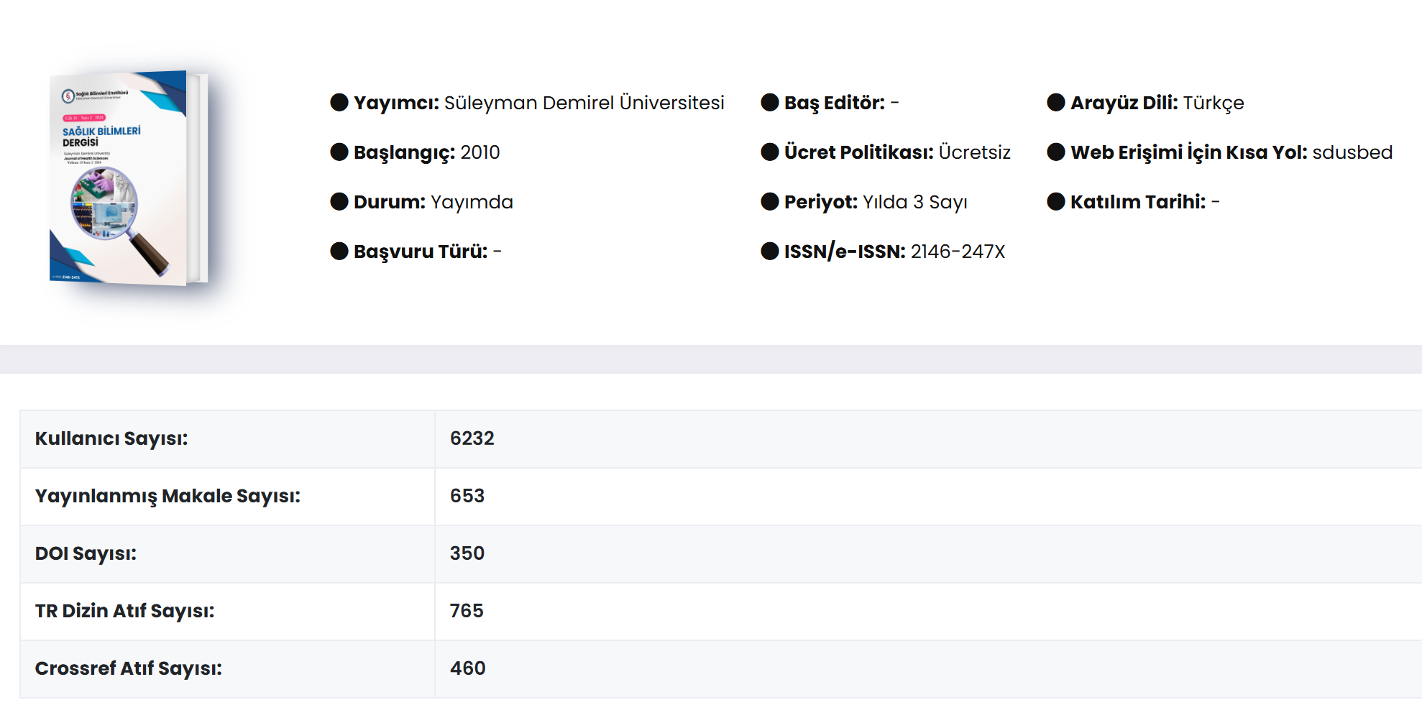1424x728 pixels.
Task: Select the Yayınlanmış Makale Sayısı row label
Action: (x=168, y=496)
